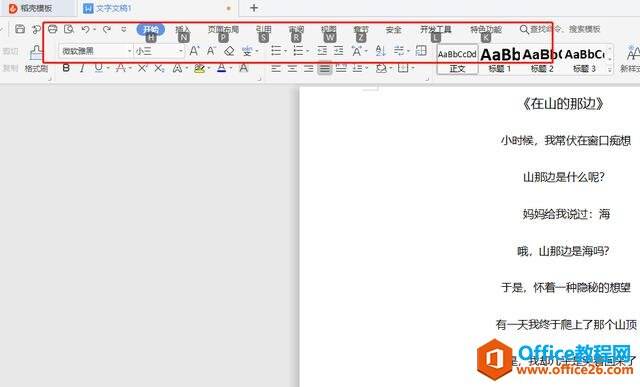
Task: Align text left
Action: pyautogui.click(x=276, y=69)
